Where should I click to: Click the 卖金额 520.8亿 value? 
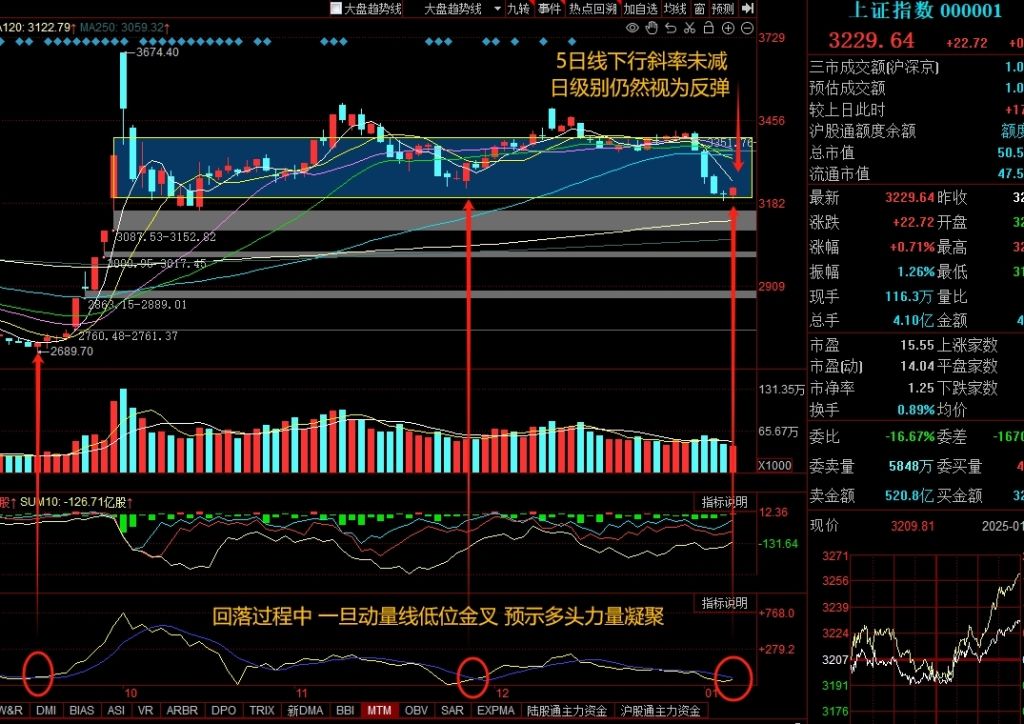click(910, 496)
